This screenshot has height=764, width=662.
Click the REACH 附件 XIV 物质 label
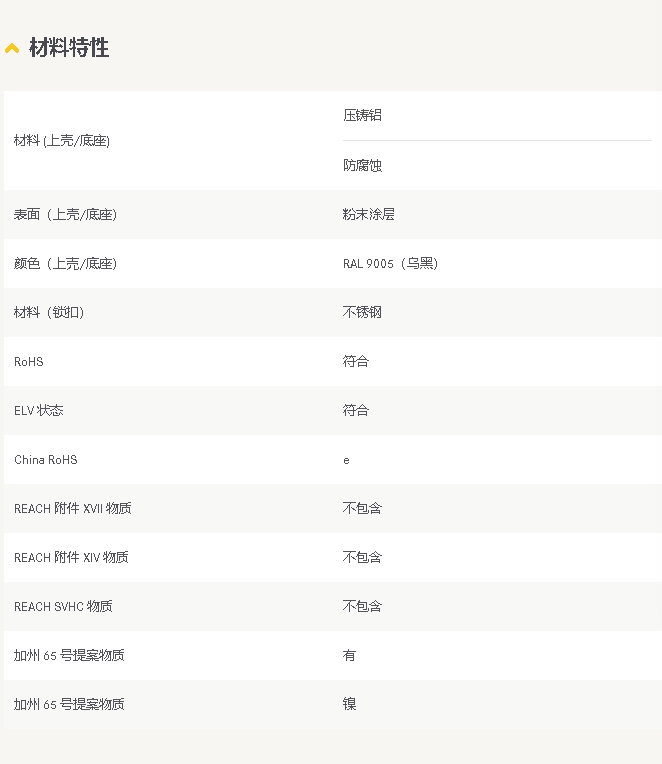[x=71, y=558]
